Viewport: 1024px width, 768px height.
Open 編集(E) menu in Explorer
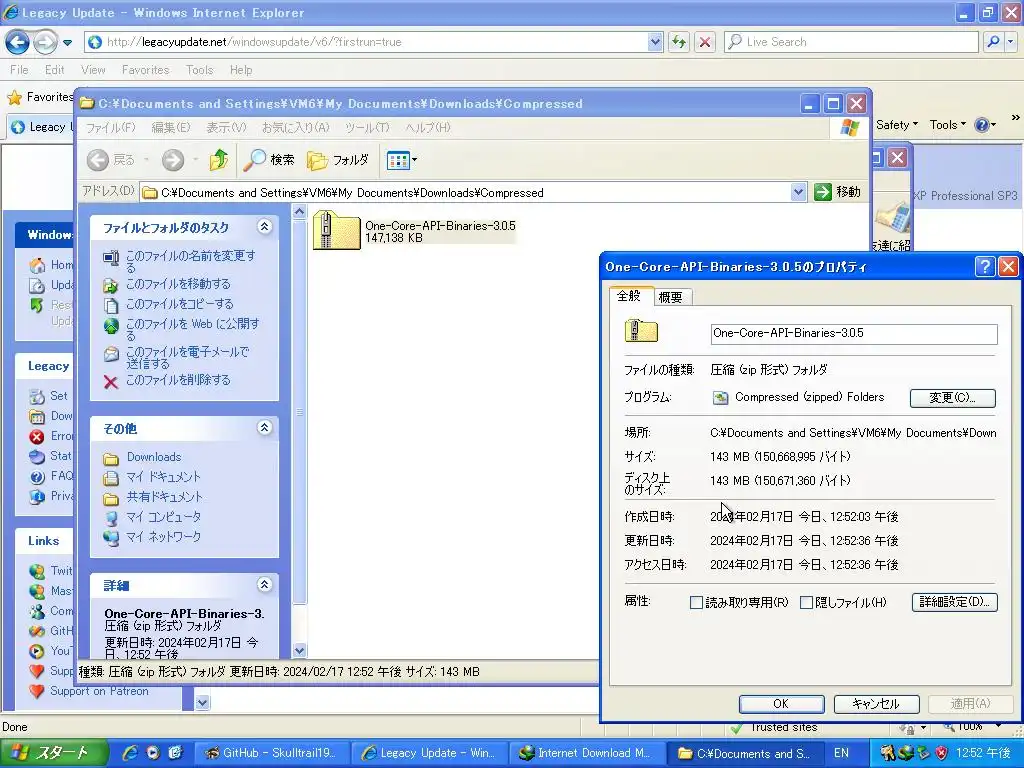[x=171, y=127]
